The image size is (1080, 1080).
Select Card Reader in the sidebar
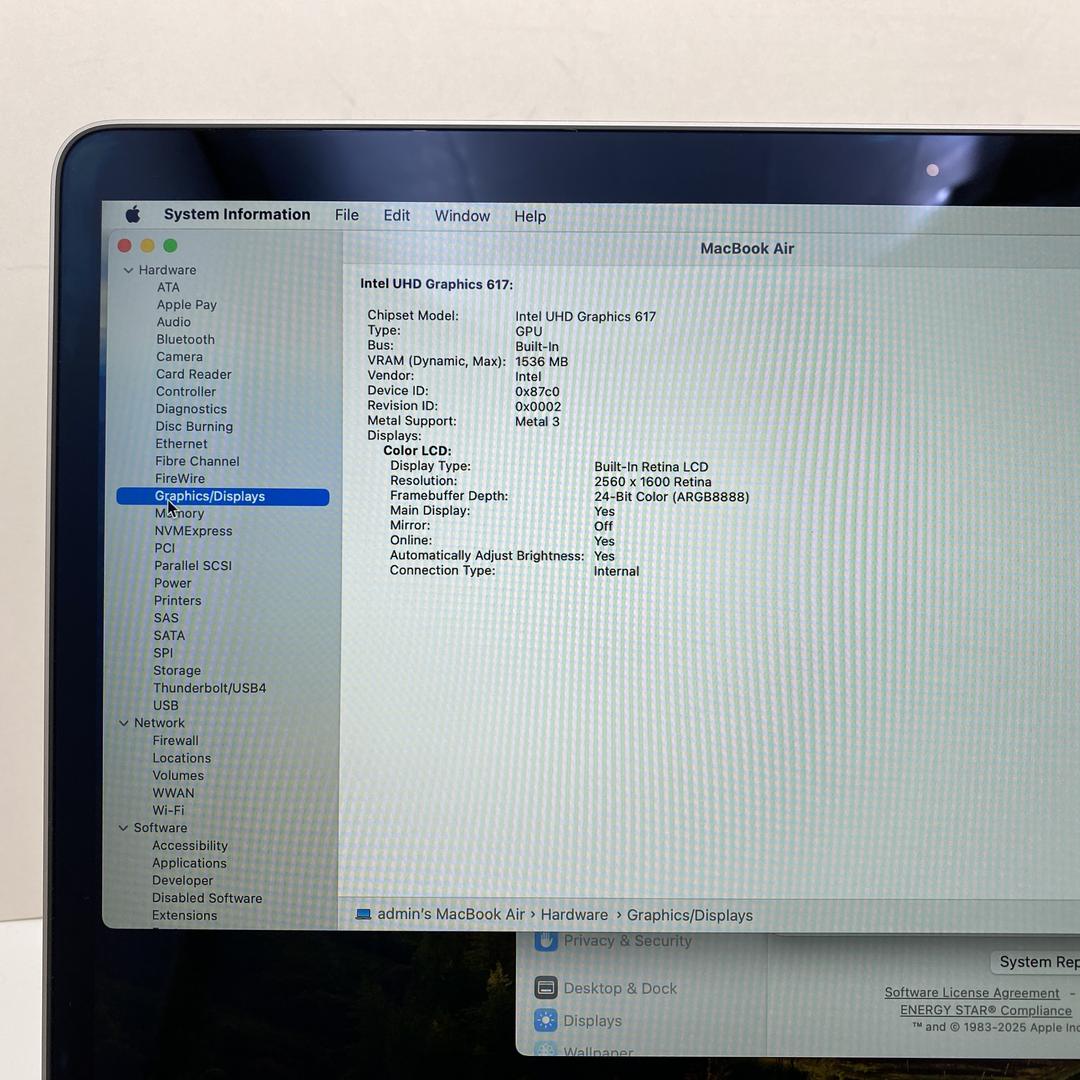coord(194,374)
